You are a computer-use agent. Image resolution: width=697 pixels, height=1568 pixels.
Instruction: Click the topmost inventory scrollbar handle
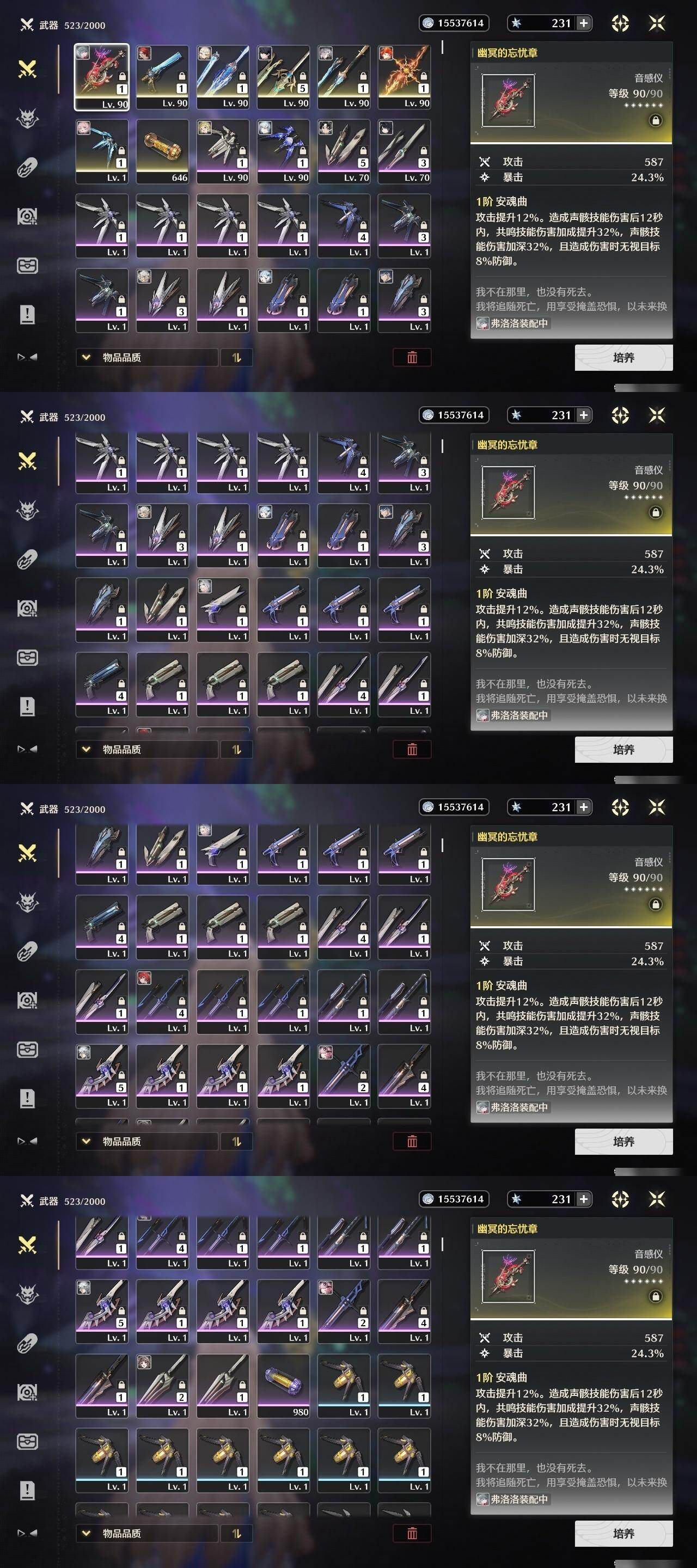coord(442,47)
